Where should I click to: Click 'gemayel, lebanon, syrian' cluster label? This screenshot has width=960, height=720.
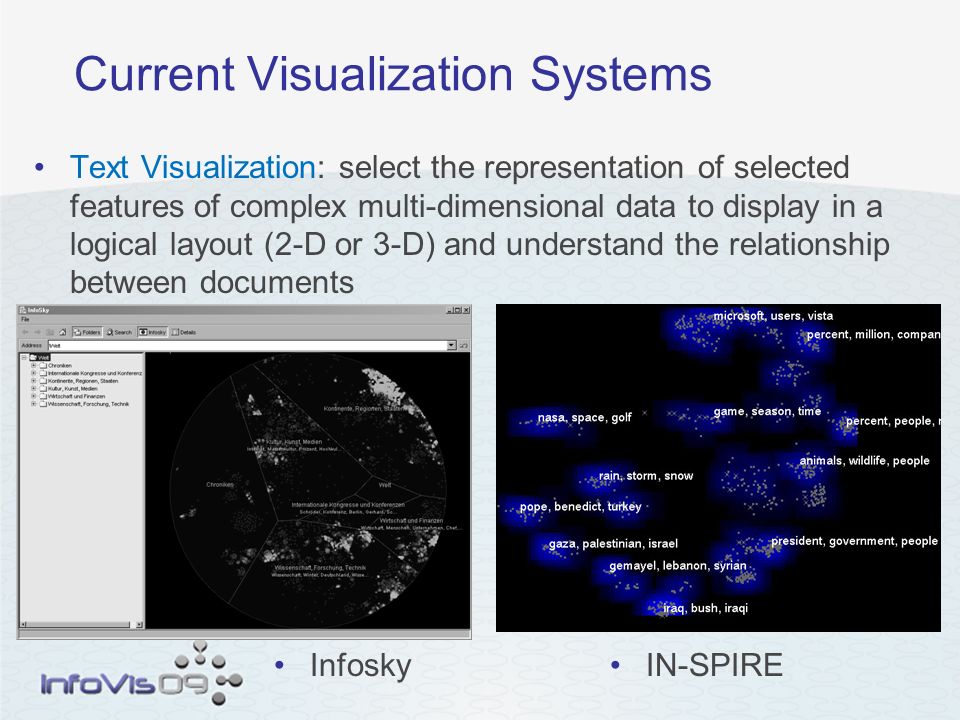[678, 566]
